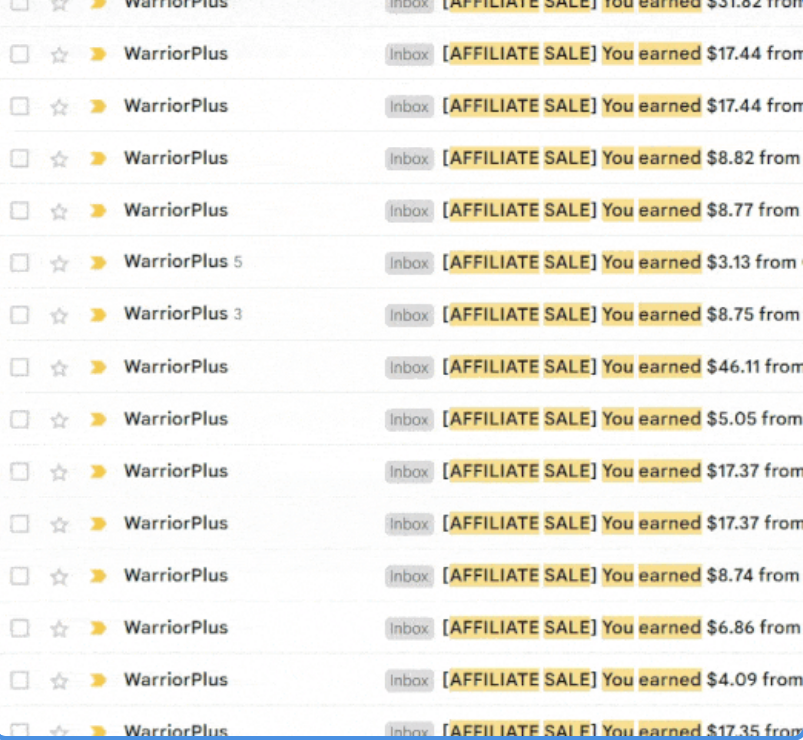Check the $5.05 email's checkbox

tap(19, 419)
